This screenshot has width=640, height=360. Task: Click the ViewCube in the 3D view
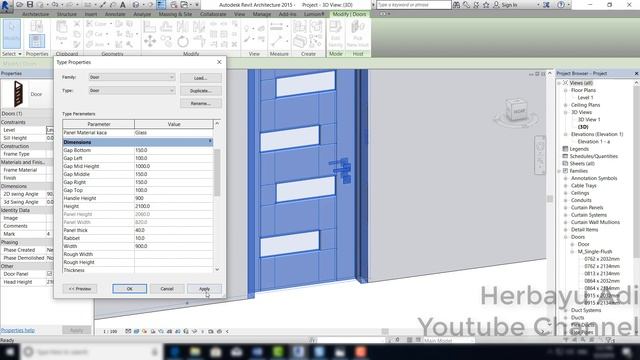(x=516, y=111)
